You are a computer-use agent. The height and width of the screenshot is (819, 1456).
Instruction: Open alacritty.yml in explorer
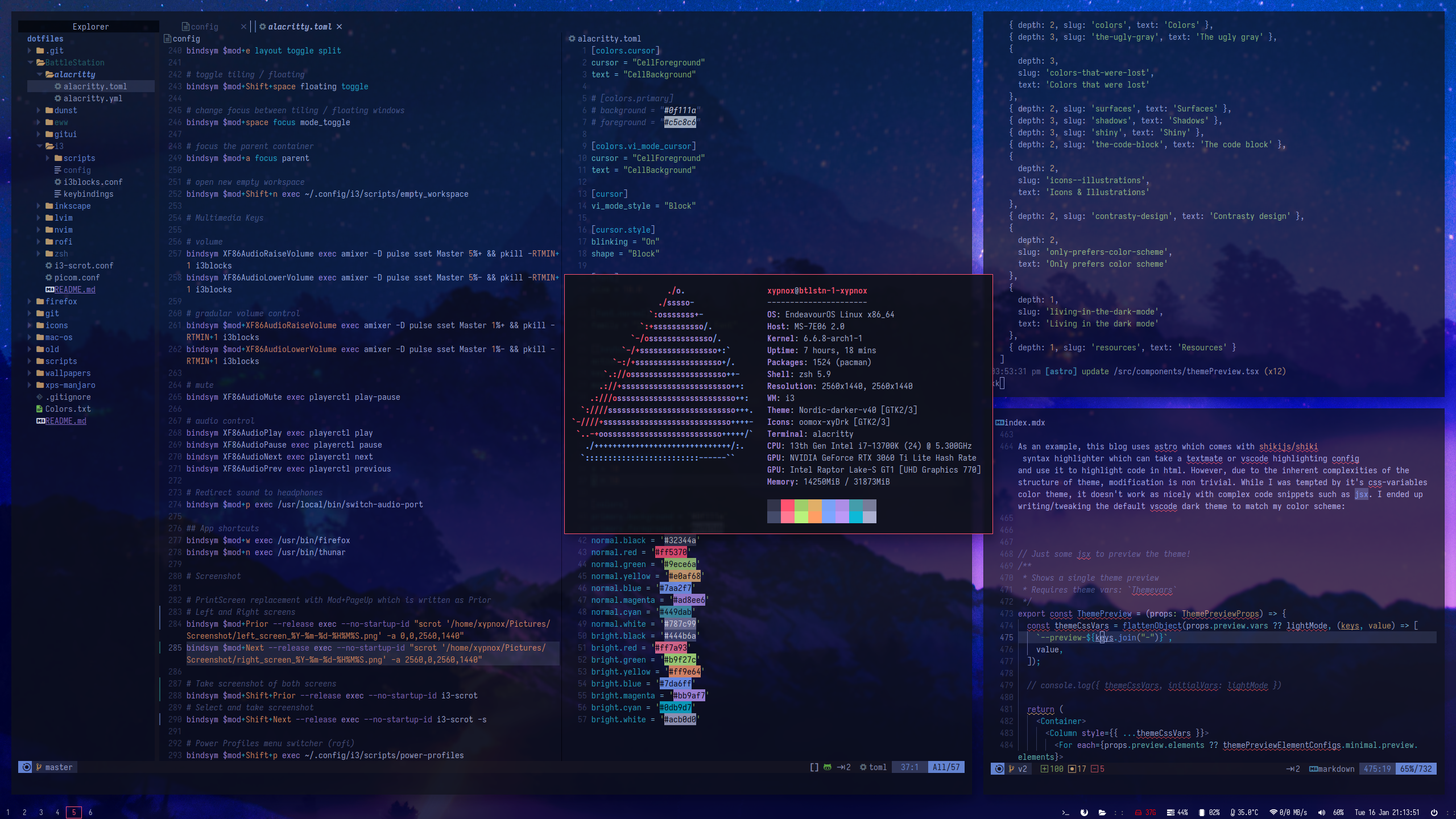pyautogui.click(x=93, y=98)
